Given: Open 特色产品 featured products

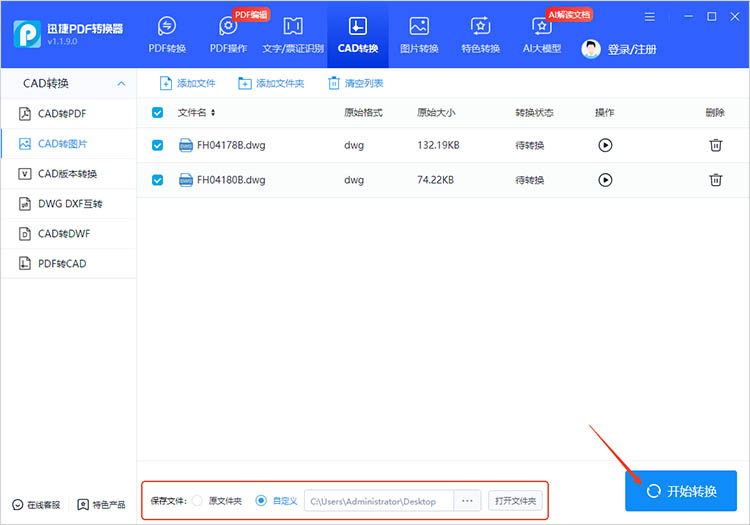Looking at the screenshot, I should point(101,504).
